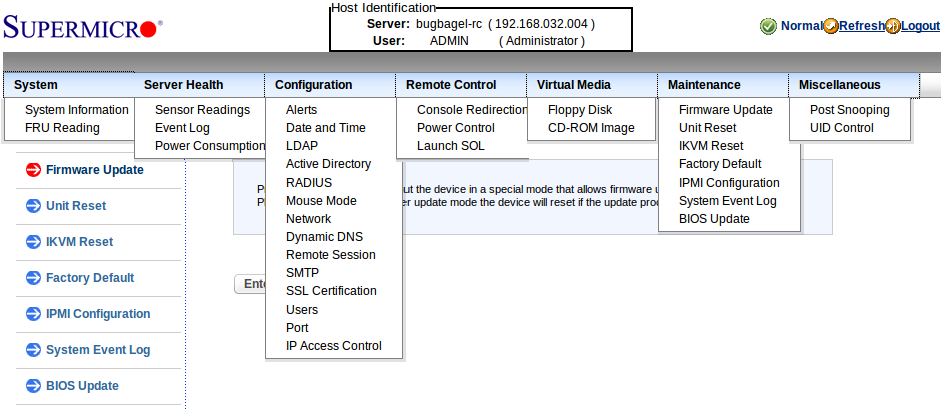Choose SSL Certification in Configuration menu
This screenshot has height=410, width=941.
point(331,291)
